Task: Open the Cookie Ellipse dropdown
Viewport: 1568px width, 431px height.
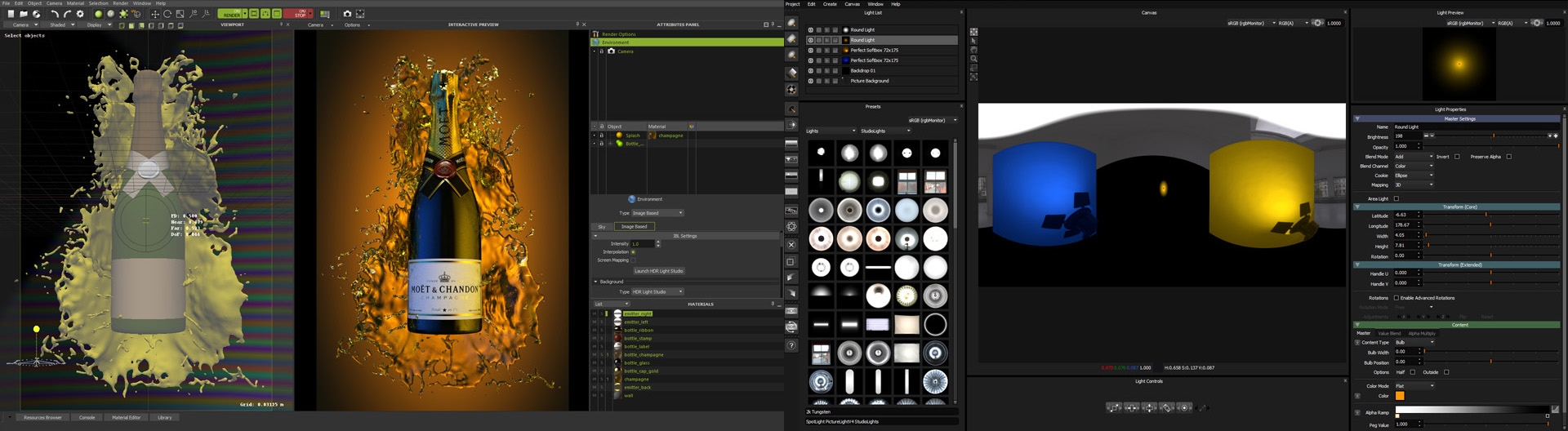Action: 1414,176
